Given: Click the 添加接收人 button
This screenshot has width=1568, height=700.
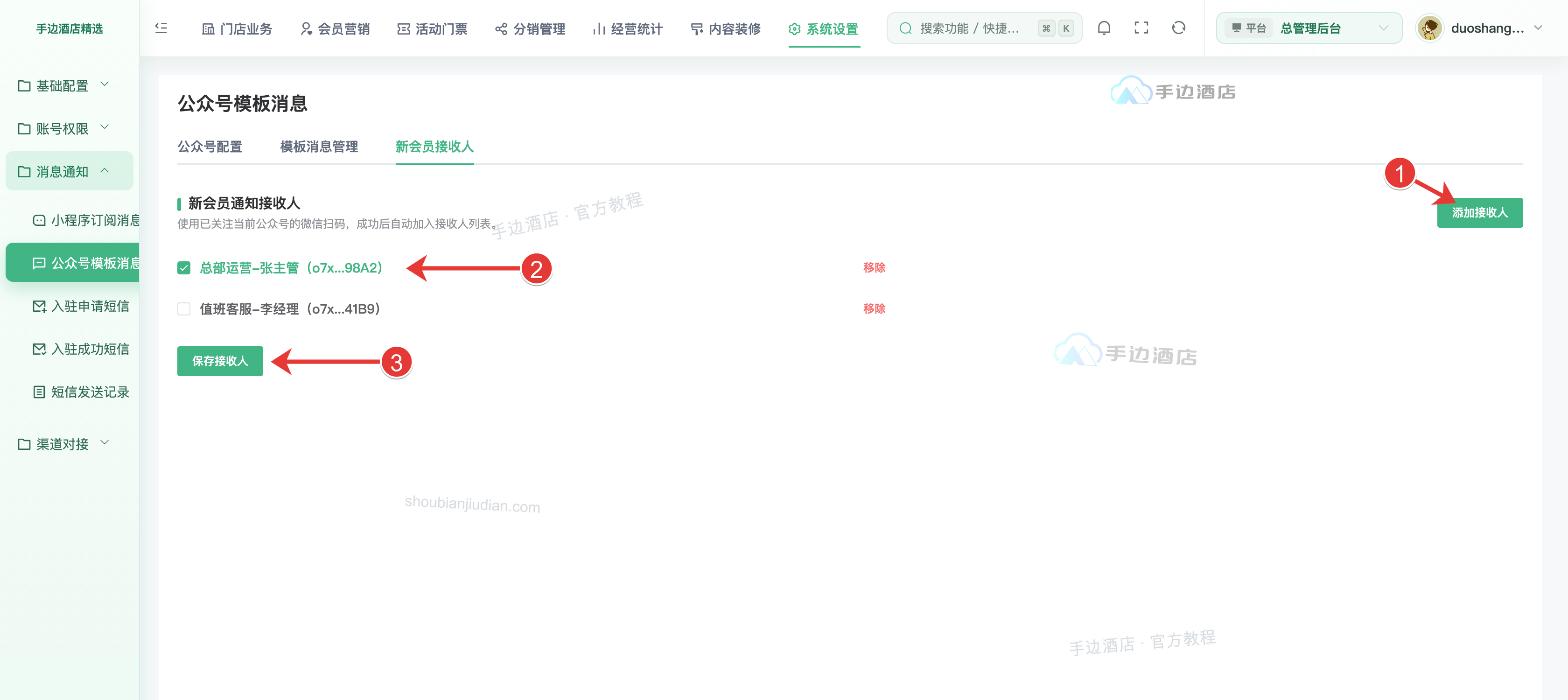Looking at the screenshot, I should (x=1480, y=212).
